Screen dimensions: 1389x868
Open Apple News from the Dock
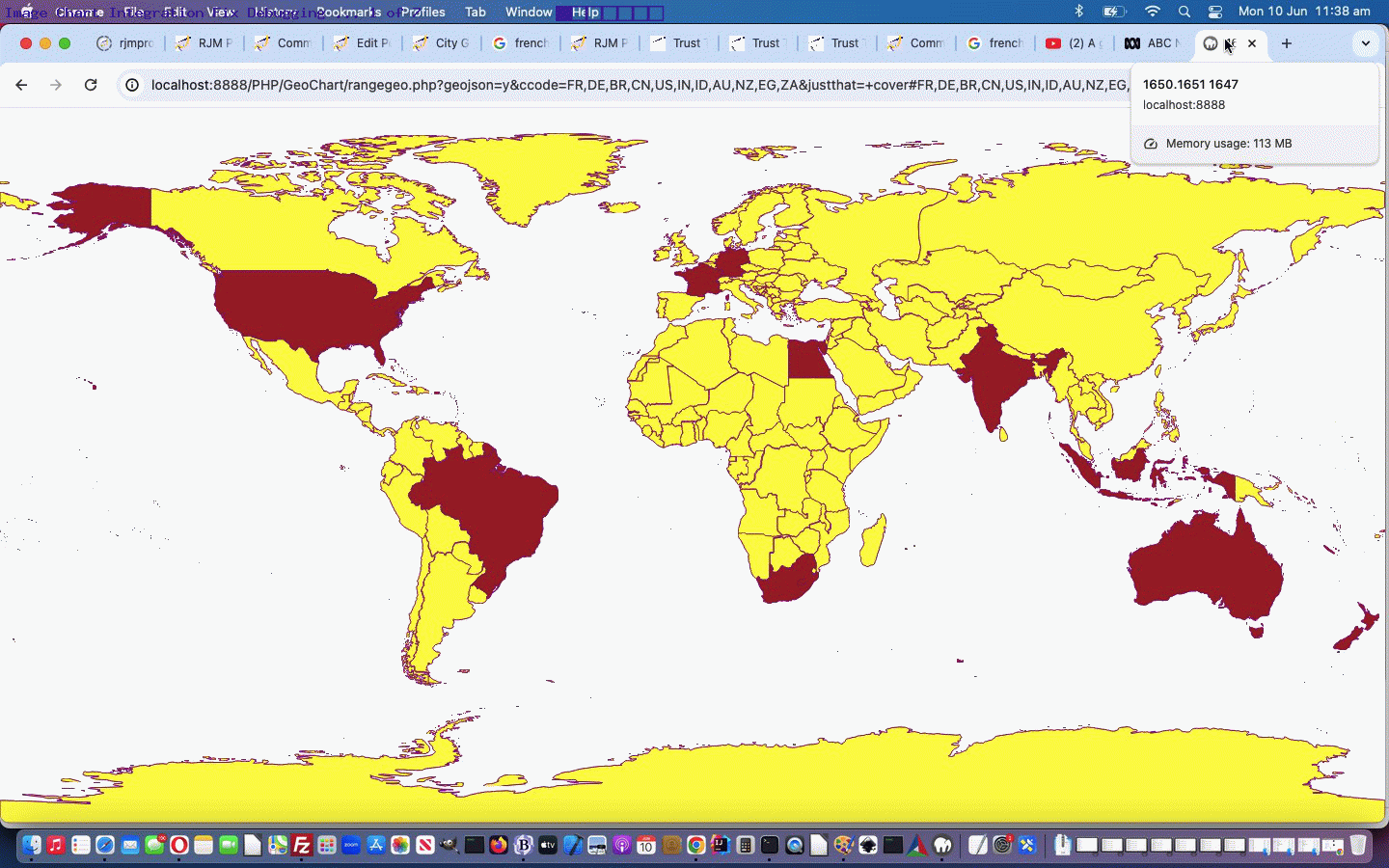[x=425, y=846]
